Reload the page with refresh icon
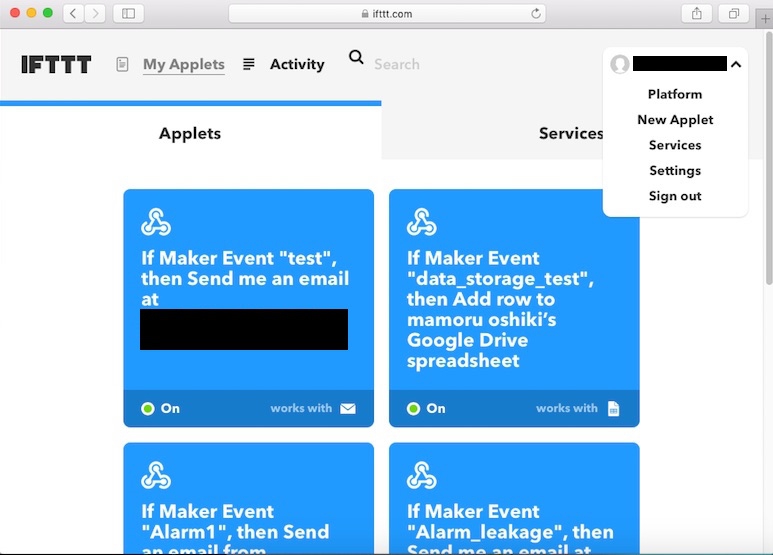773x555 pixels. coord(536,13)
